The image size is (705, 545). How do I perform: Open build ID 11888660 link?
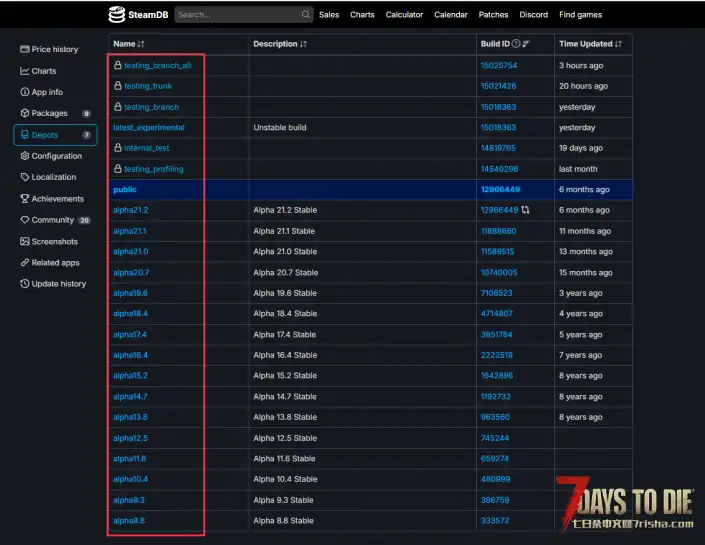(x=499, y=231)
